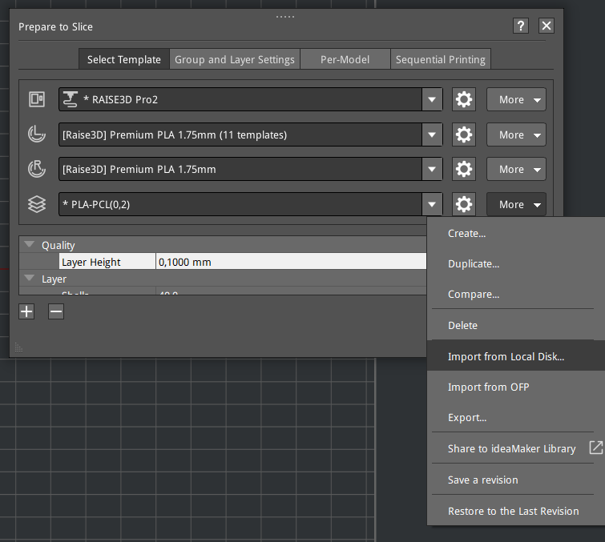Choose Delete from the template menu
Image resolution: width=605 pixels, height=542 pixels.
(516, 325)
